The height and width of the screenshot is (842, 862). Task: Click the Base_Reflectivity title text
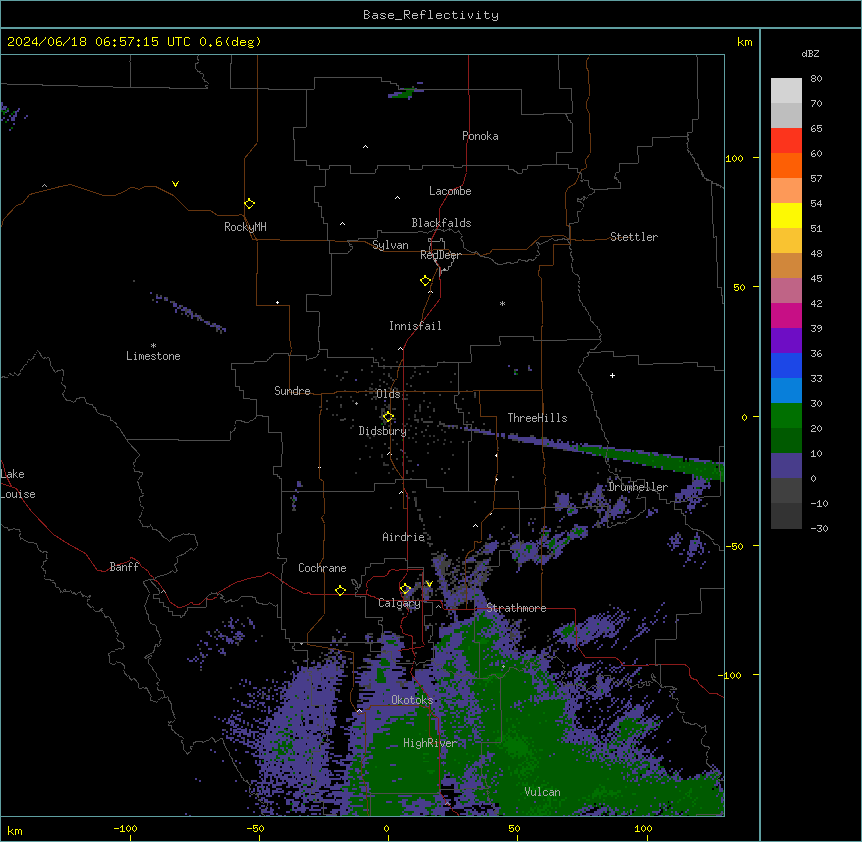click(x=430, y=15)
